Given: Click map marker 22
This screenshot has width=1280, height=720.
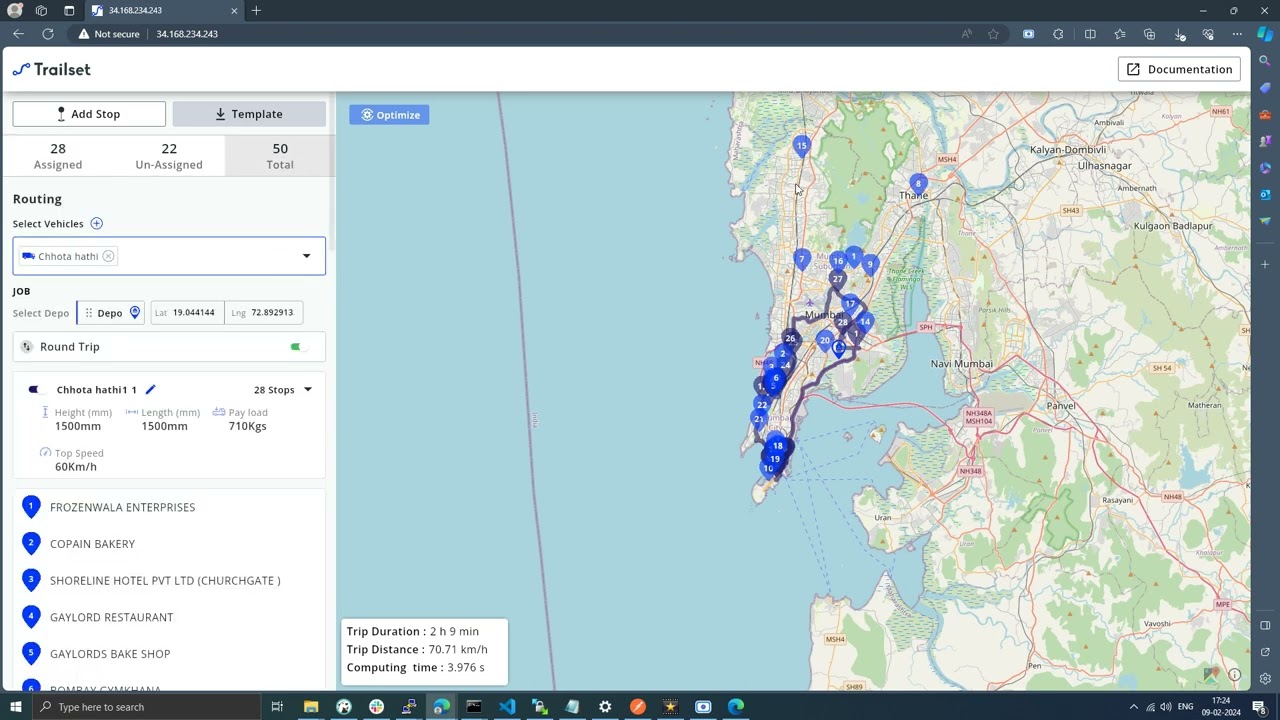Looking at the screenshot, I should (762, 406).
